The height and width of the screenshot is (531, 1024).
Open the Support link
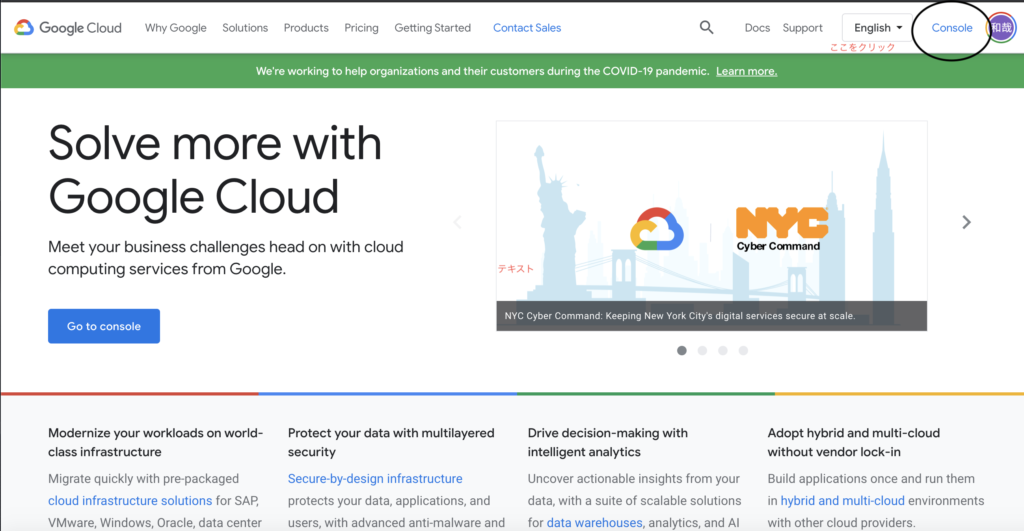tap(802, 27)
